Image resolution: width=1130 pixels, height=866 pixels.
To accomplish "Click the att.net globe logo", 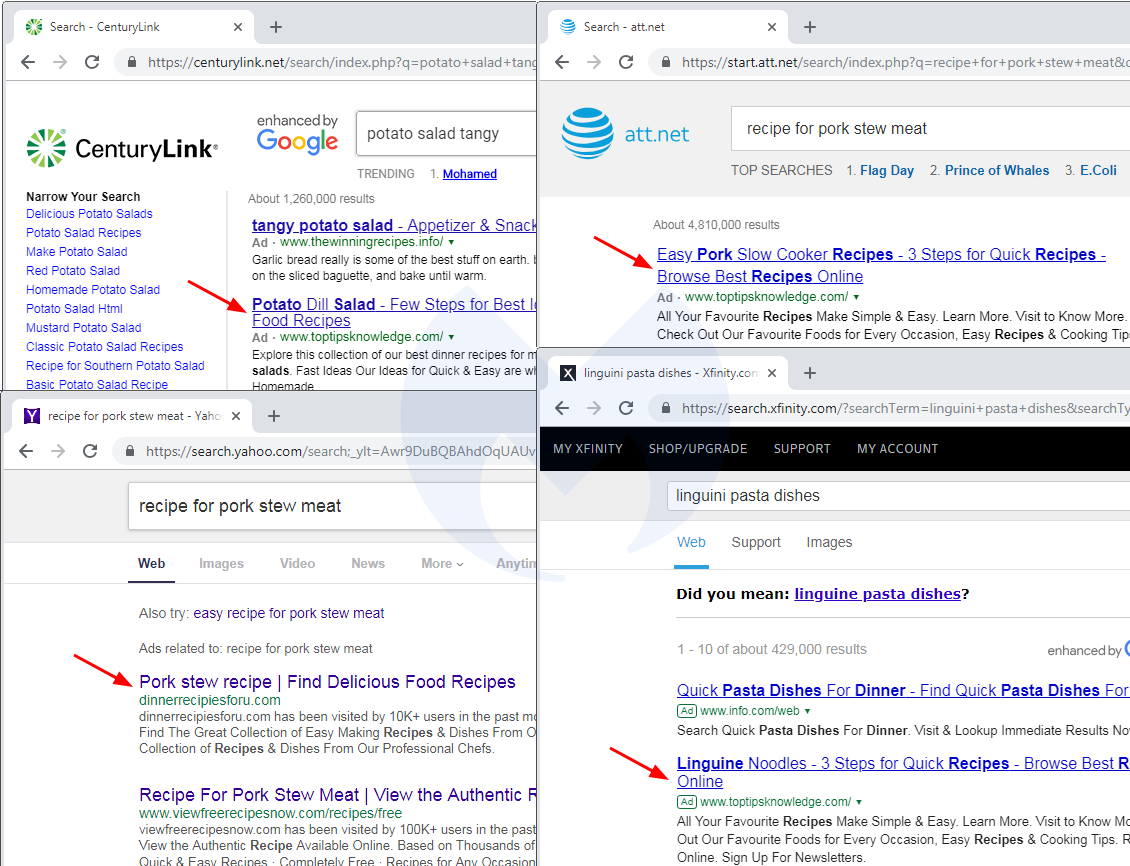I will [587, 134].
